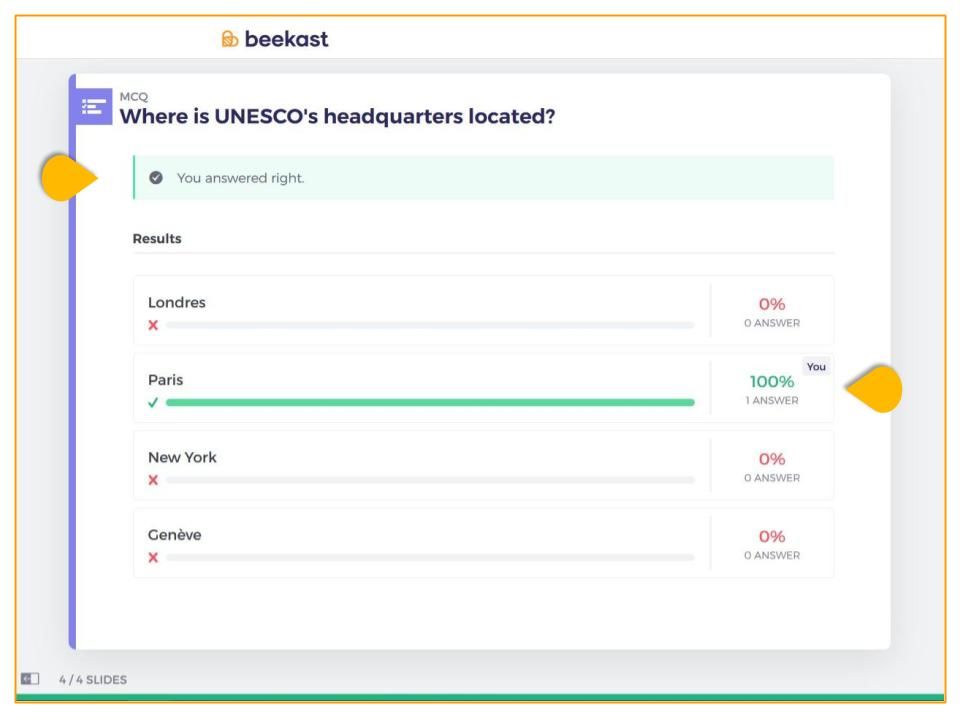
Task: Click the purple MCQ list icon
Action: [94, 107]
